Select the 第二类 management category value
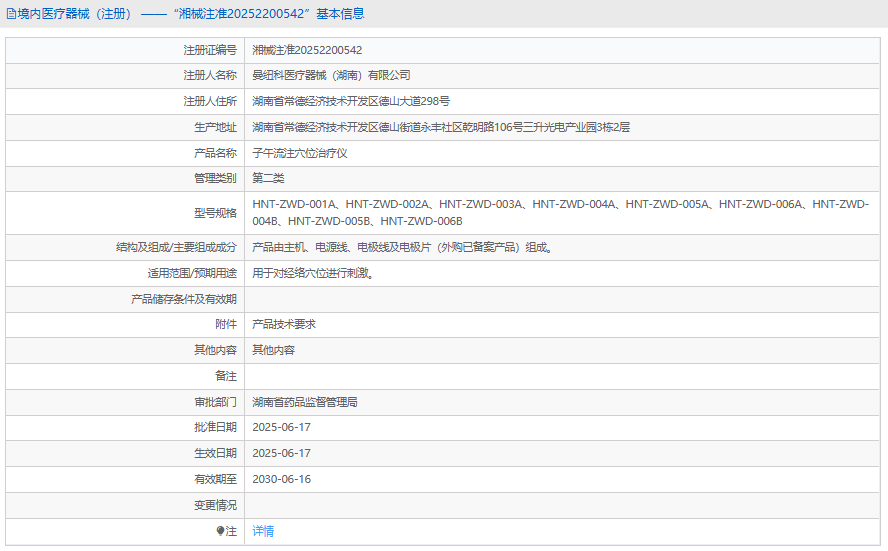Viewport: 888px width, 551px height. [268, 178]
